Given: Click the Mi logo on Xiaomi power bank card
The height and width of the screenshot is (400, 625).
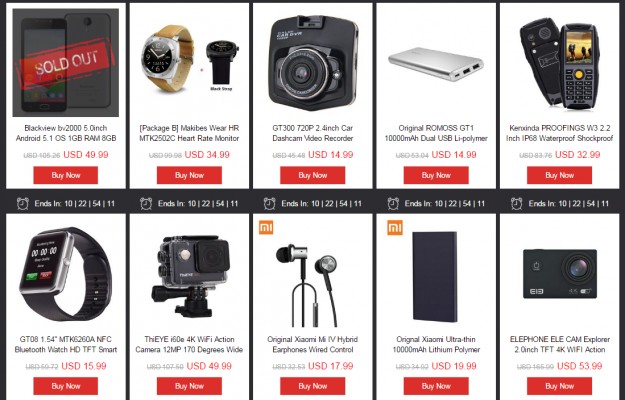Looking at the screenshot, I should [395, 228].
